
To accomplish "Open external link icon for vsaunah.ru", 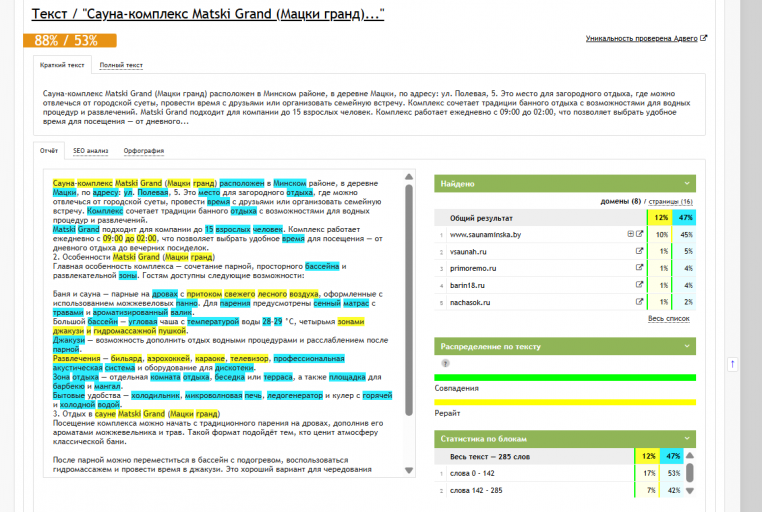I will (x=640, y=251).
